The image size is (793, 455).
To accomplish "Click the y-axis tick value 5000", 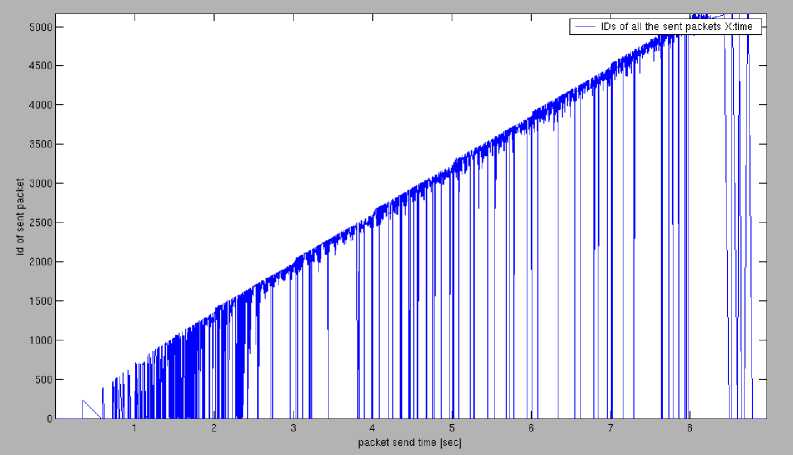I will pos(40,27).
